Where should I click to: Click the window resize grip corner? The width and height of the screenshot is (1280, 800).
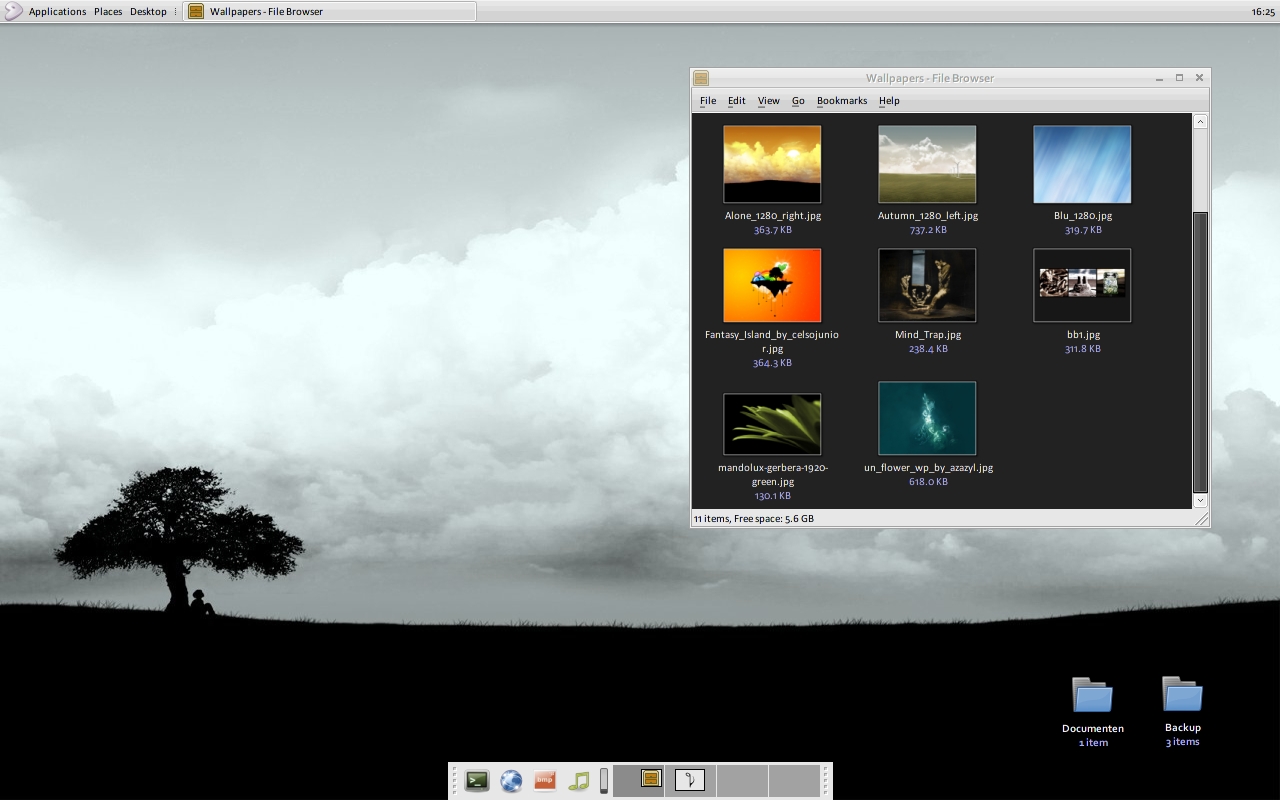pyautogui.click(x=1203, y=519)
